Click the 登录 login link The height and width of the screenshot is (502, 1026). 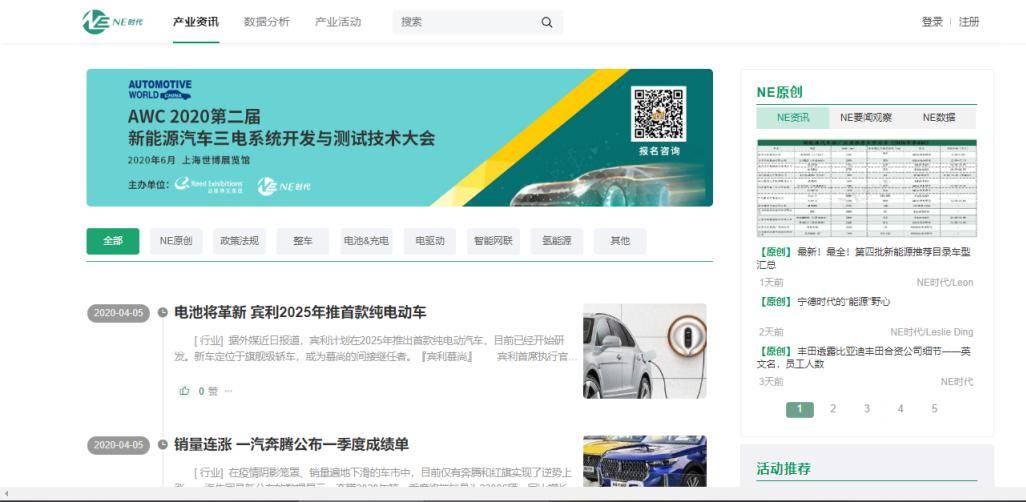tap(932, 22)
